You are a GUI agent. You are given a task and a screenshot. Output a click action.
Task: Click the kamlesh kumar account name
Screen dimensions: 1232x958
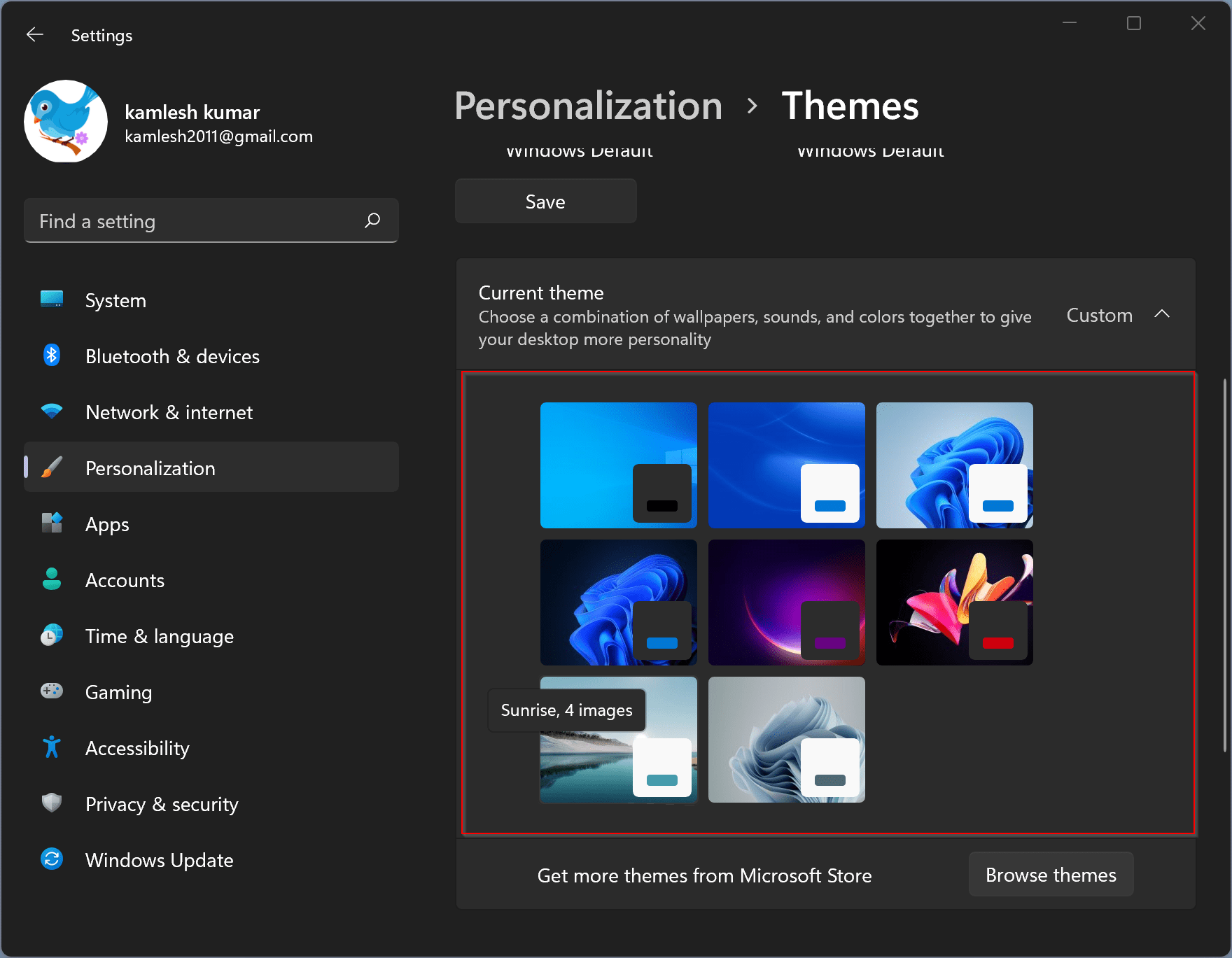point(192,112)
